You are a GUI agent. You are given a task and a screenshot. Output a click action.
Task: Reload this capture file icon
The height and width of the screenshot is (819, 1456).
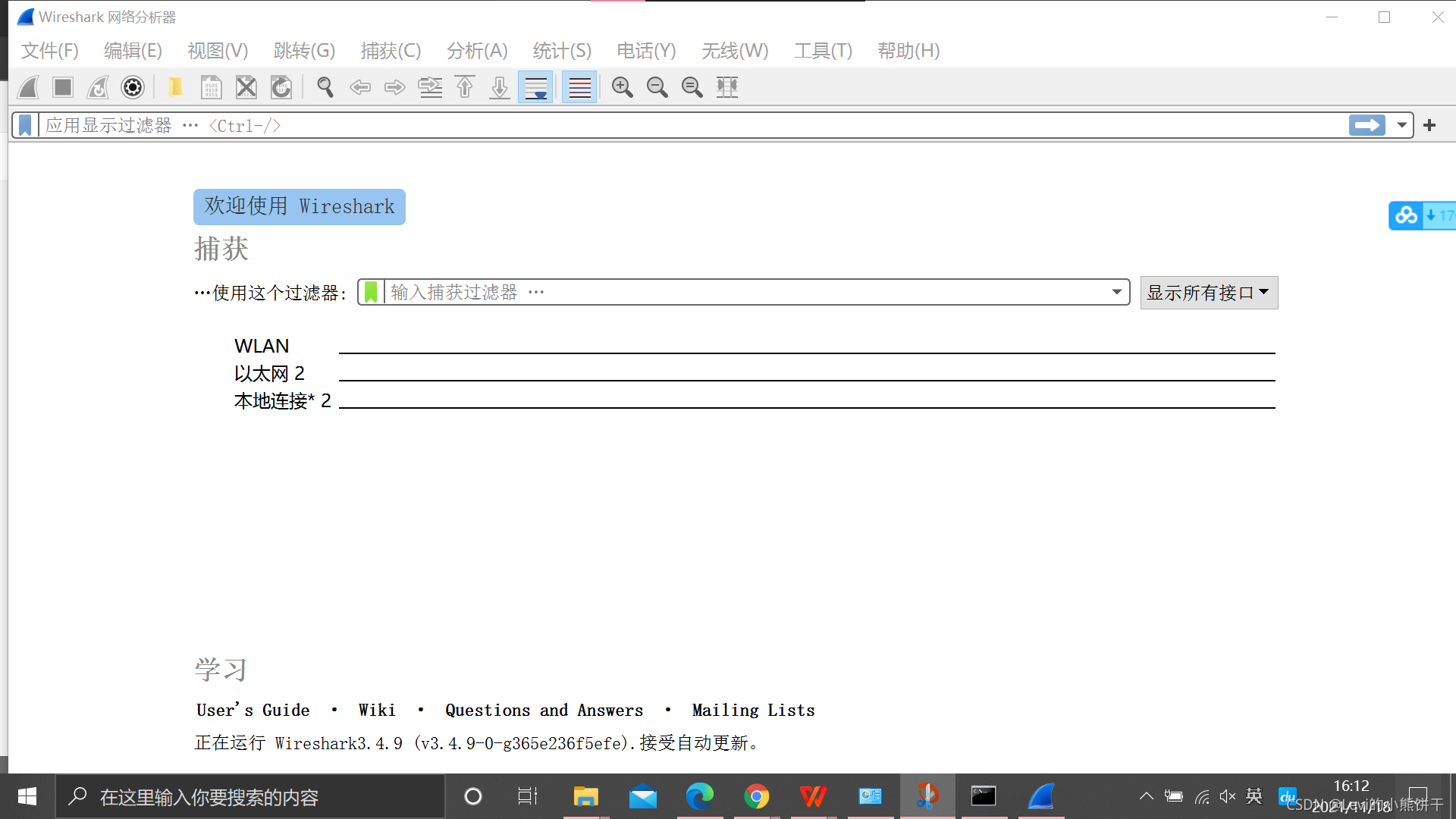[281, 87]
